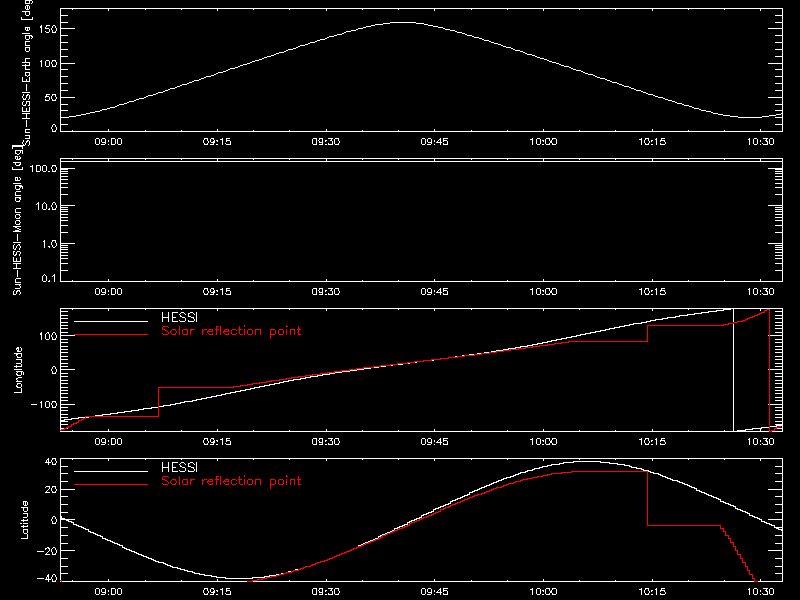Select HESSI legend text in Latitude plot
Screen dimensions: 800x600
[179, 467]
